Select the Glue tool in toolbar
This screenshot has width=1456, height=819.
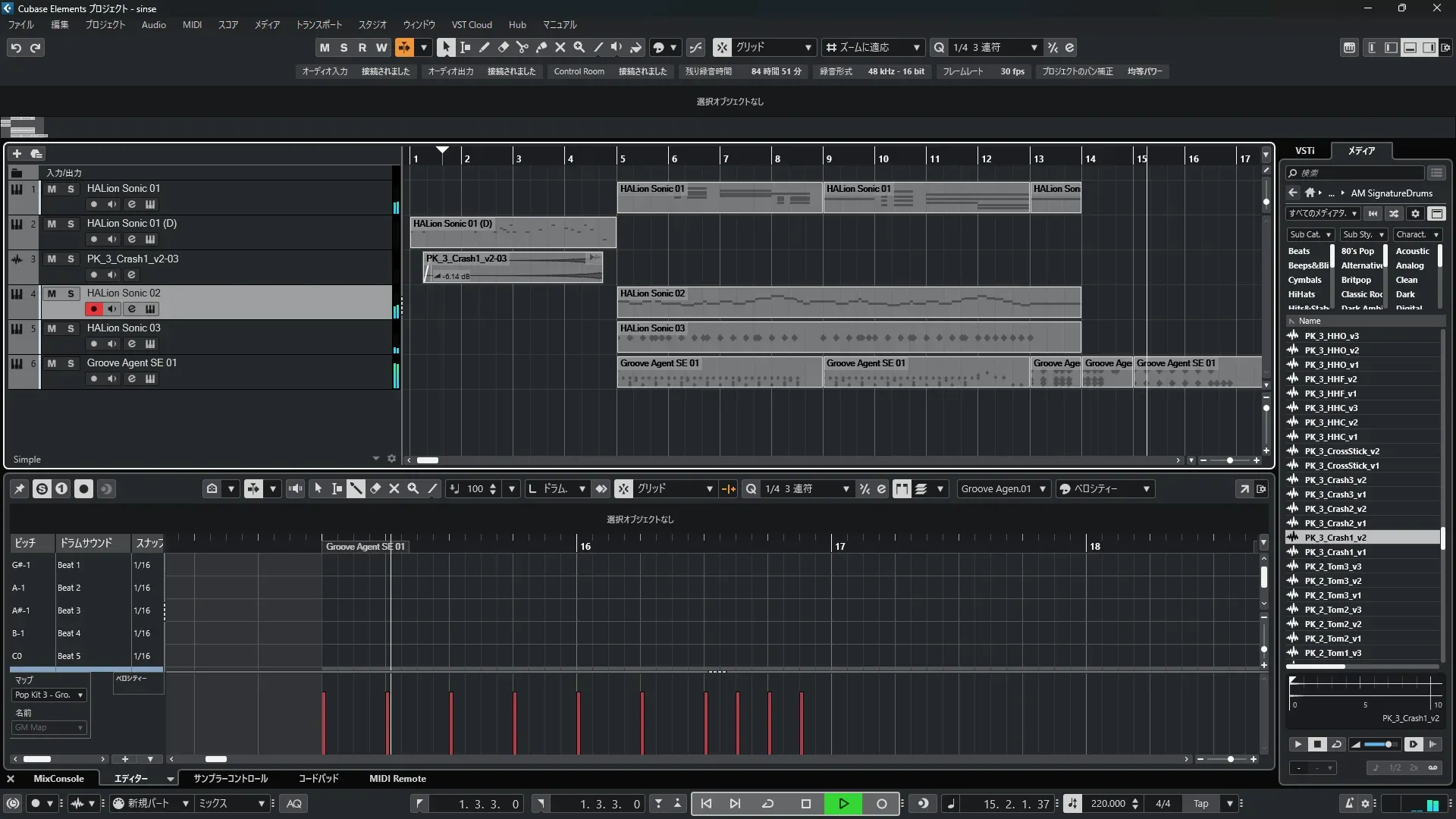541,47
